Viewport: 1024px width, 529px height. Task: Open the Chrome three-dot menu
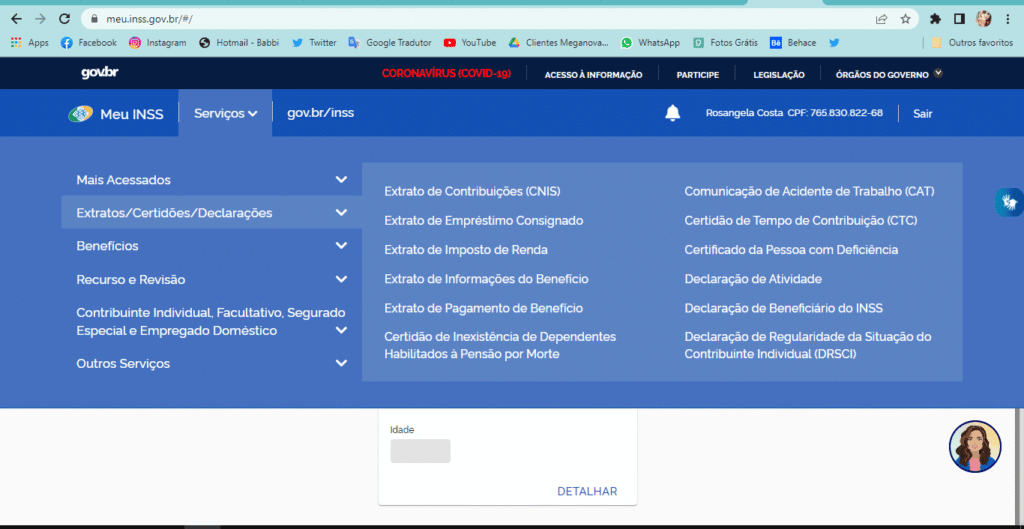pyautogui.click(x=1008, y=19)
